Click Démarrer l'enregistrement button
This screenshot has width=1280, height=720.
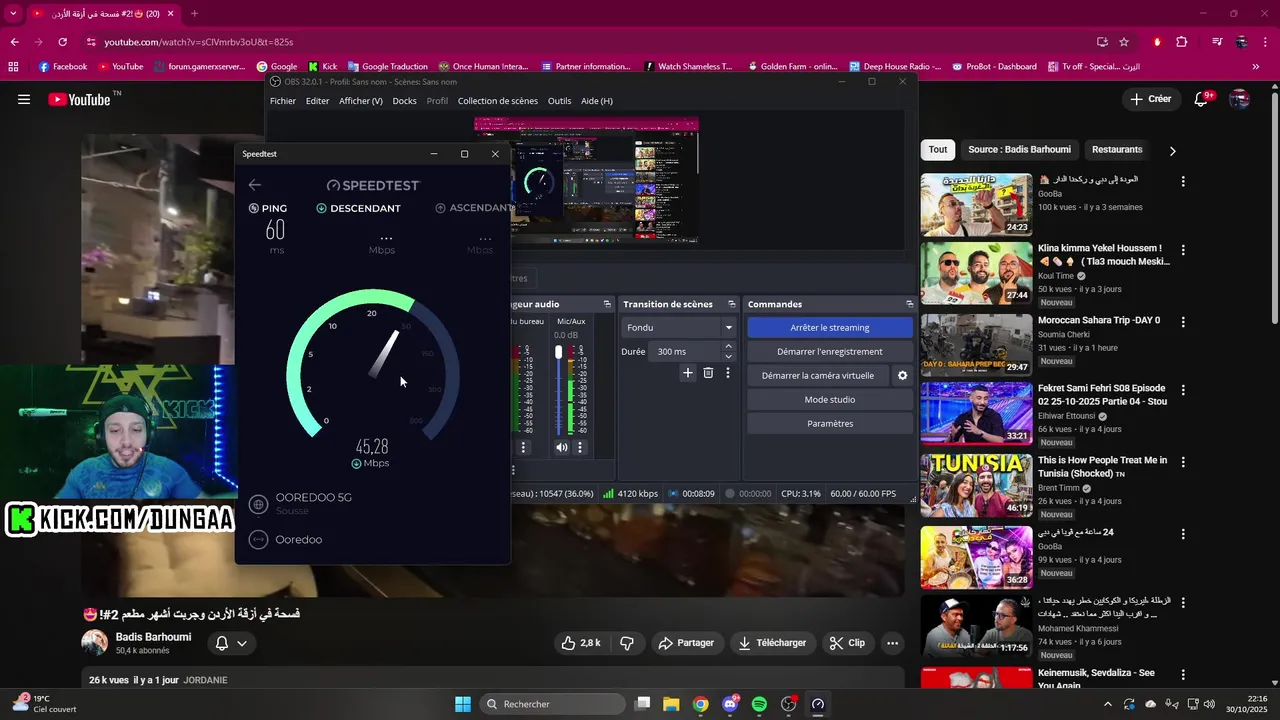pyautogui.click(x=830, y=352)
